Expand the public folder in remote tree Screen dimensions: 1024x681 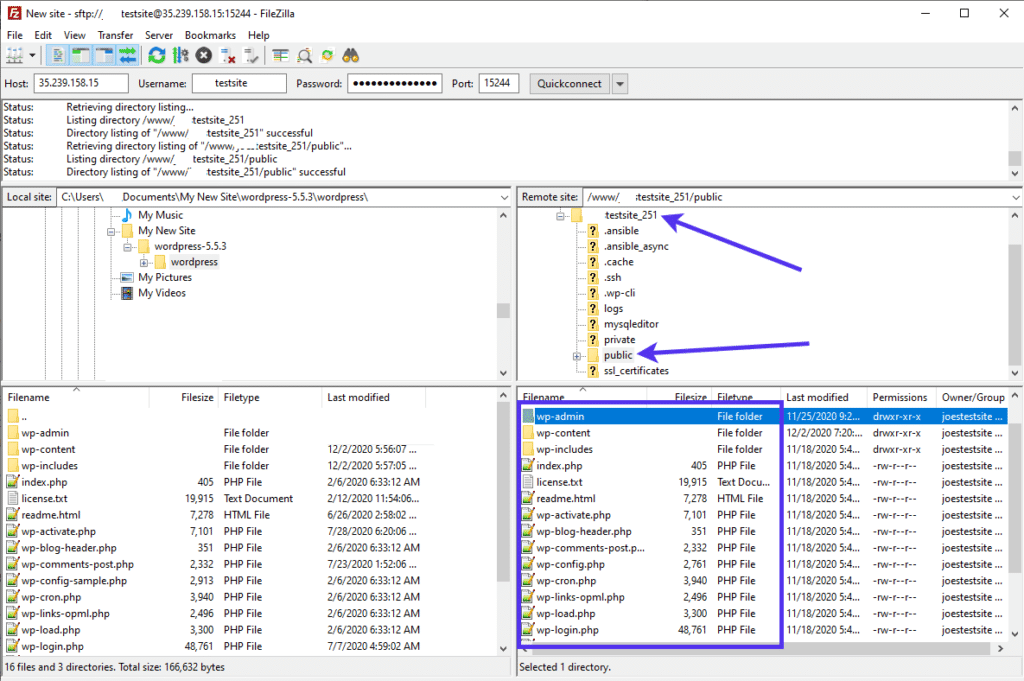click(575, 355)
